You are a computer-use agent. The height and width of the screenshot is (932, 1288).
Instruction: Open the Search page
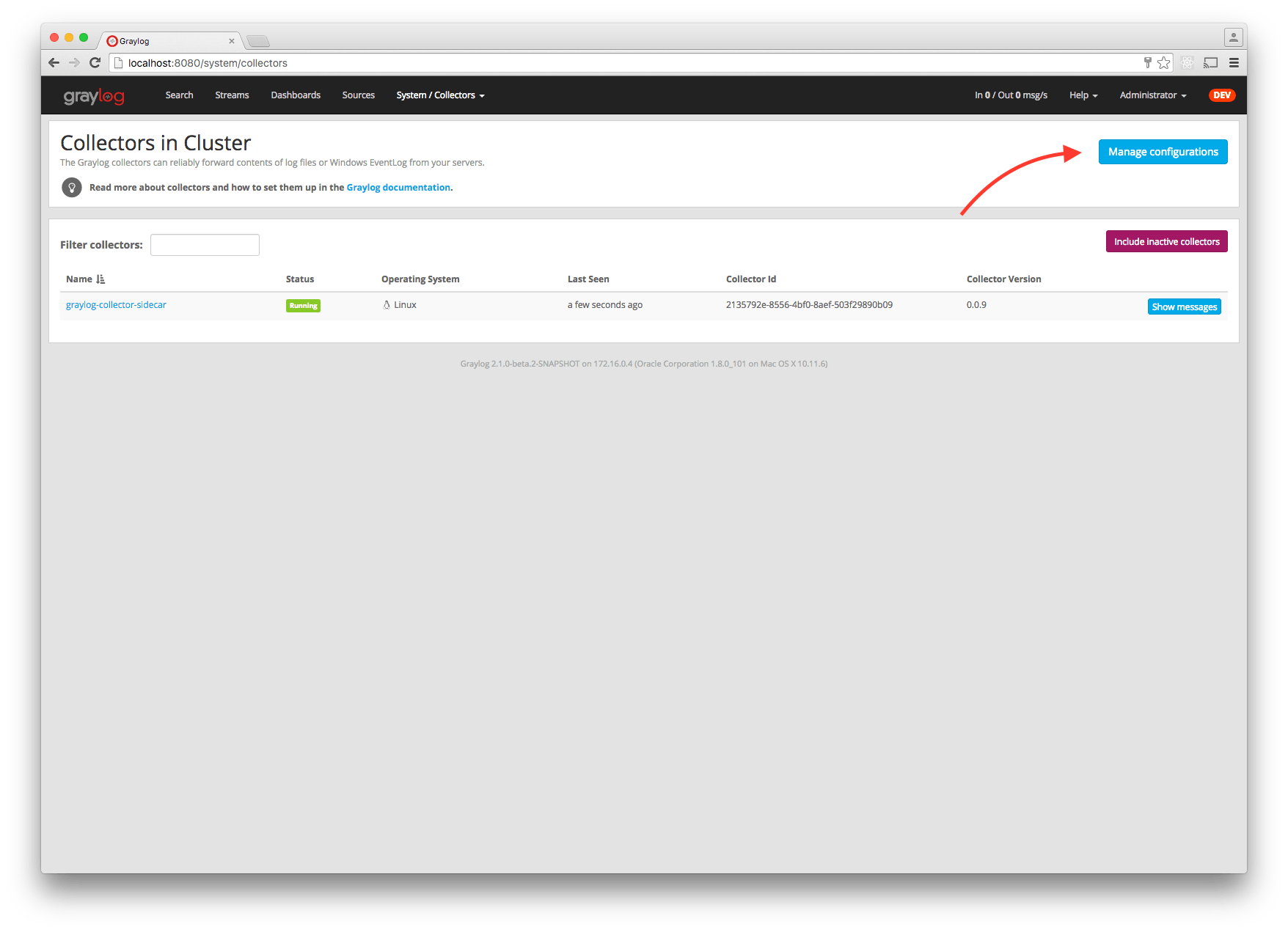179,95
